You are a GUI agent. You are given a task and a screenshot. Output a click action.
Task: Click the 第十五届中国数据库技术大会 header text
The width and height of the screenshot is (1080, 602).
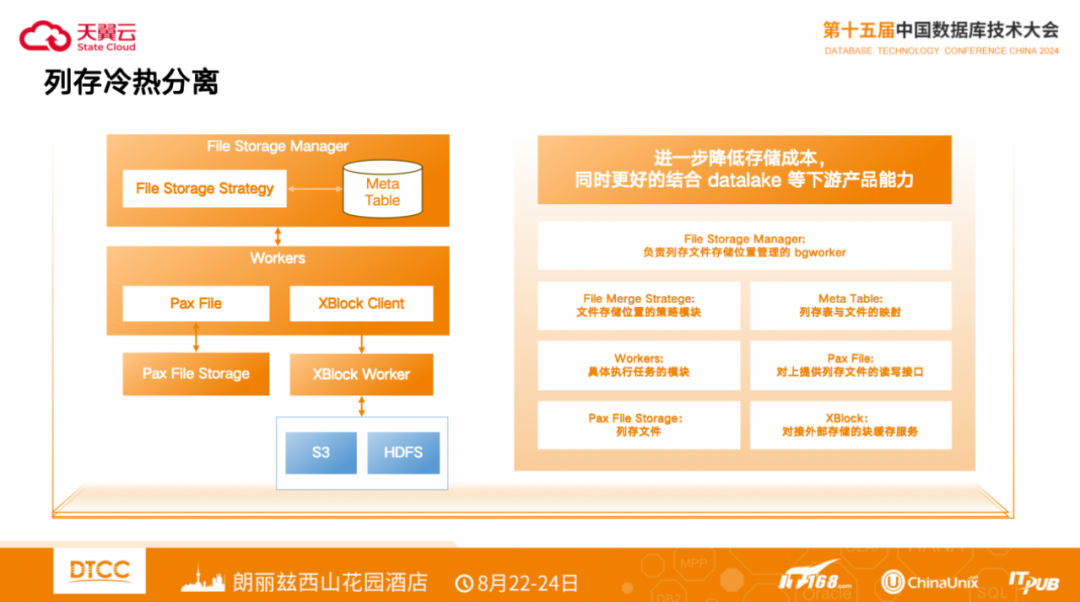click(x=941, y=30)
